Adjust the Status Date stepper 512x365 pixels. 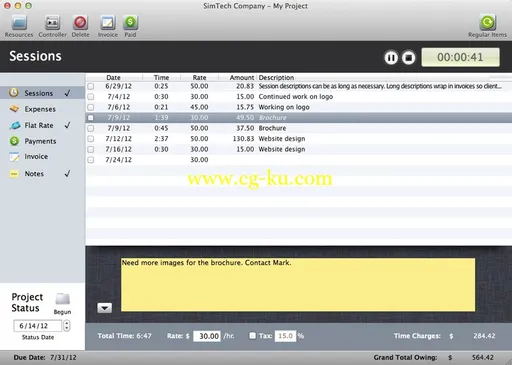click(x=67, y=325)
